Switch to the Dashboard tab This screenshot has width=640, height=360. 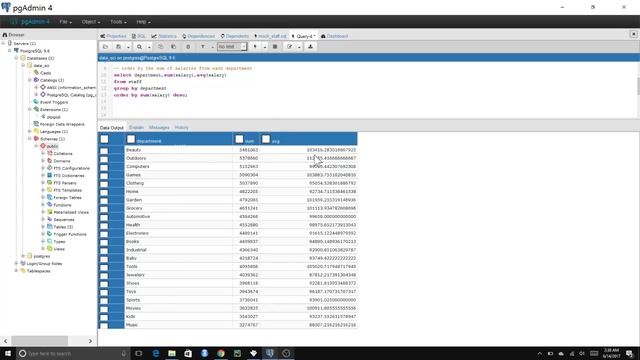pyautogui.click(x=334, y=36)
